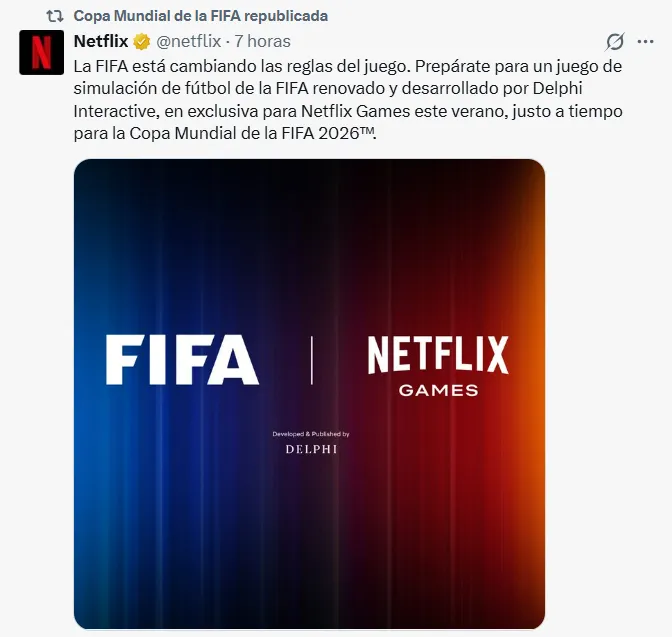Click the NETFLIX wordmark in the image
The width and height of the screenshot is (672, 637).
438,355
